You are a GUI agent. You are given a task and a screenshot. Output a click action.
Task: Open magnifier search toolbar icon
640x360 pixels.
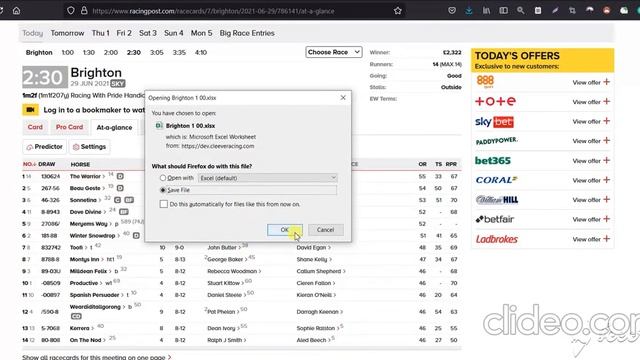(x=520, y=11)
